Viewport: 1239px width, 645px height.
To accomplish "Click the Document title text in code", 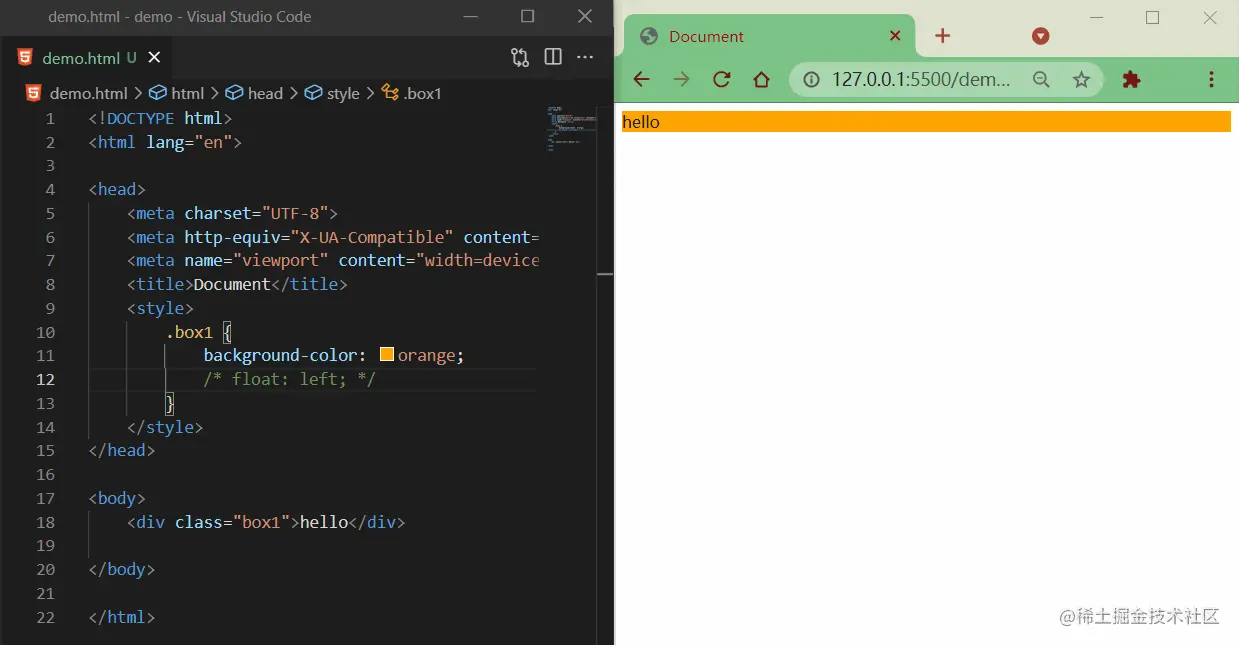I will pyautogui.click(x=232, y=284).
